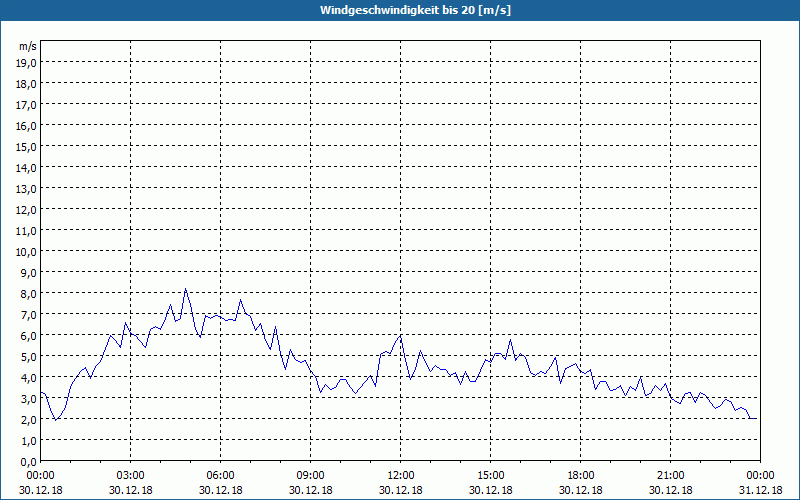Click the 09:00 time axis label

coord(311,476)
